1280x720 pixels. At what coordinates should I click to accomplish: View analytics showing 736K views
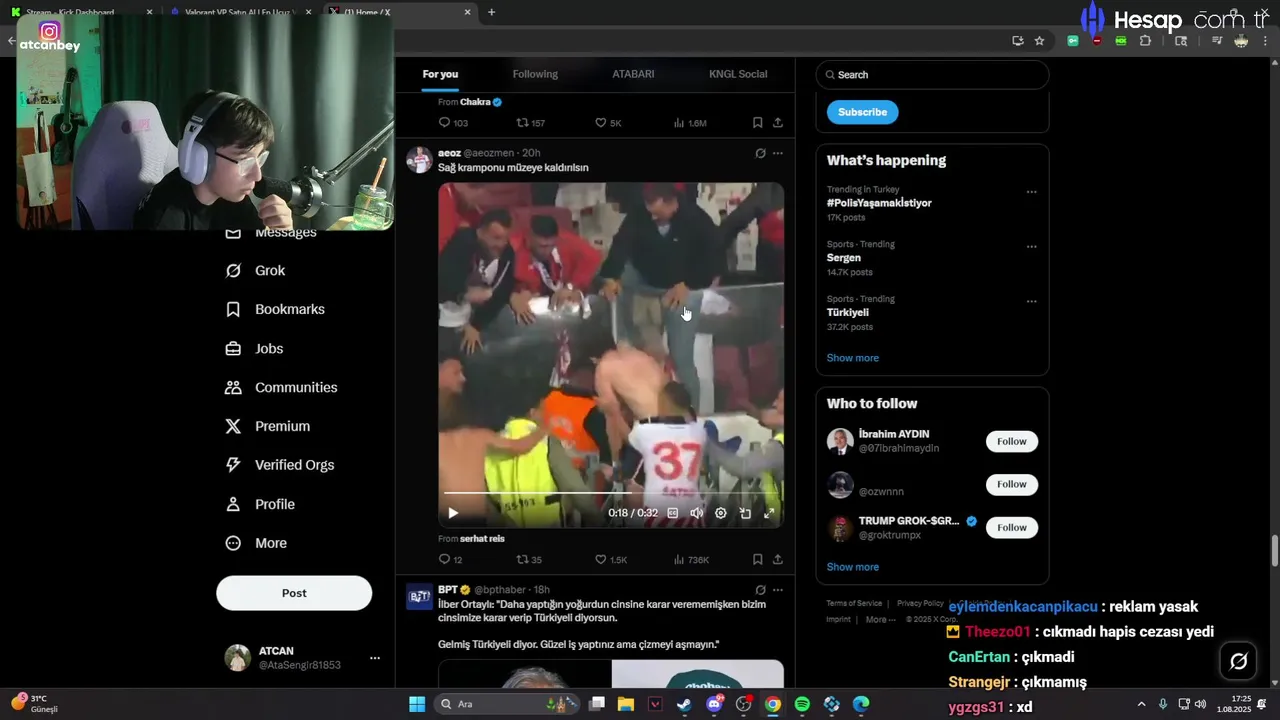[x=691, y=560]
